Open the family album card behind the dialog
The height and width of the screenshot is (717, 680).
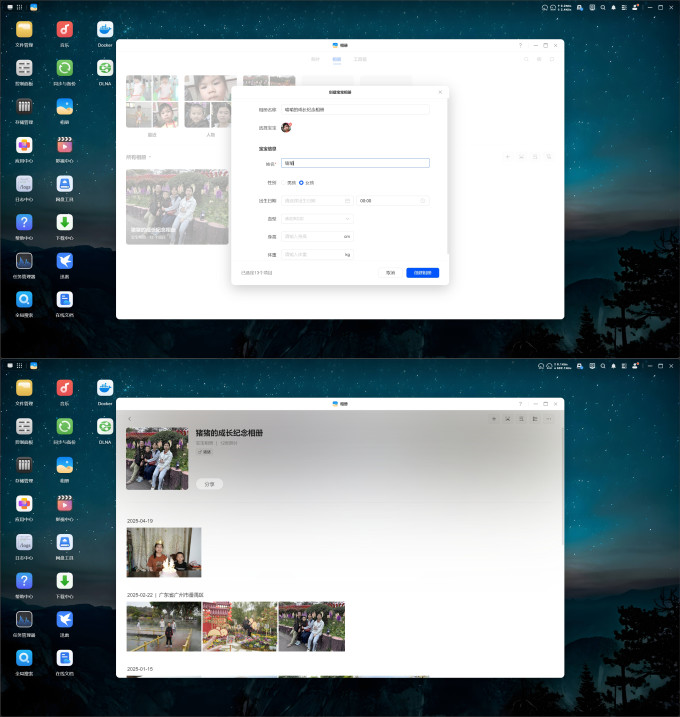coord(177,207)
